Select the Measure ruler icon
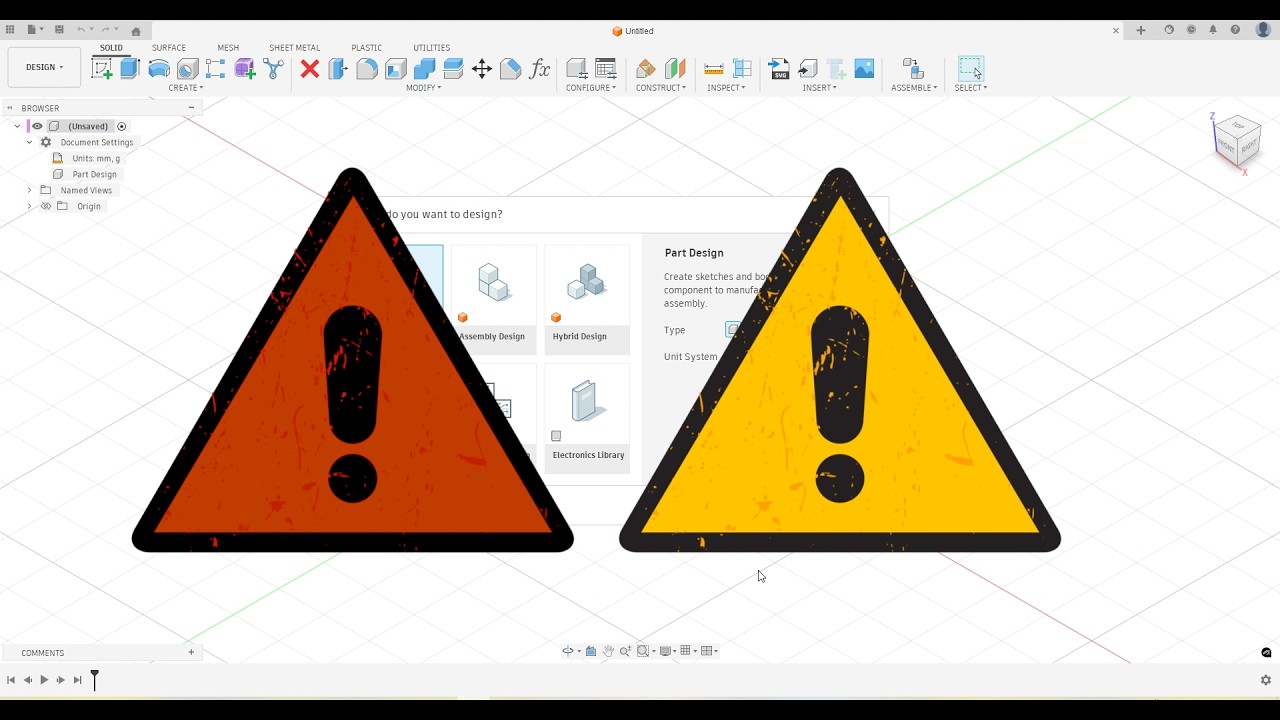1280x720 pixels. point(714,69)
